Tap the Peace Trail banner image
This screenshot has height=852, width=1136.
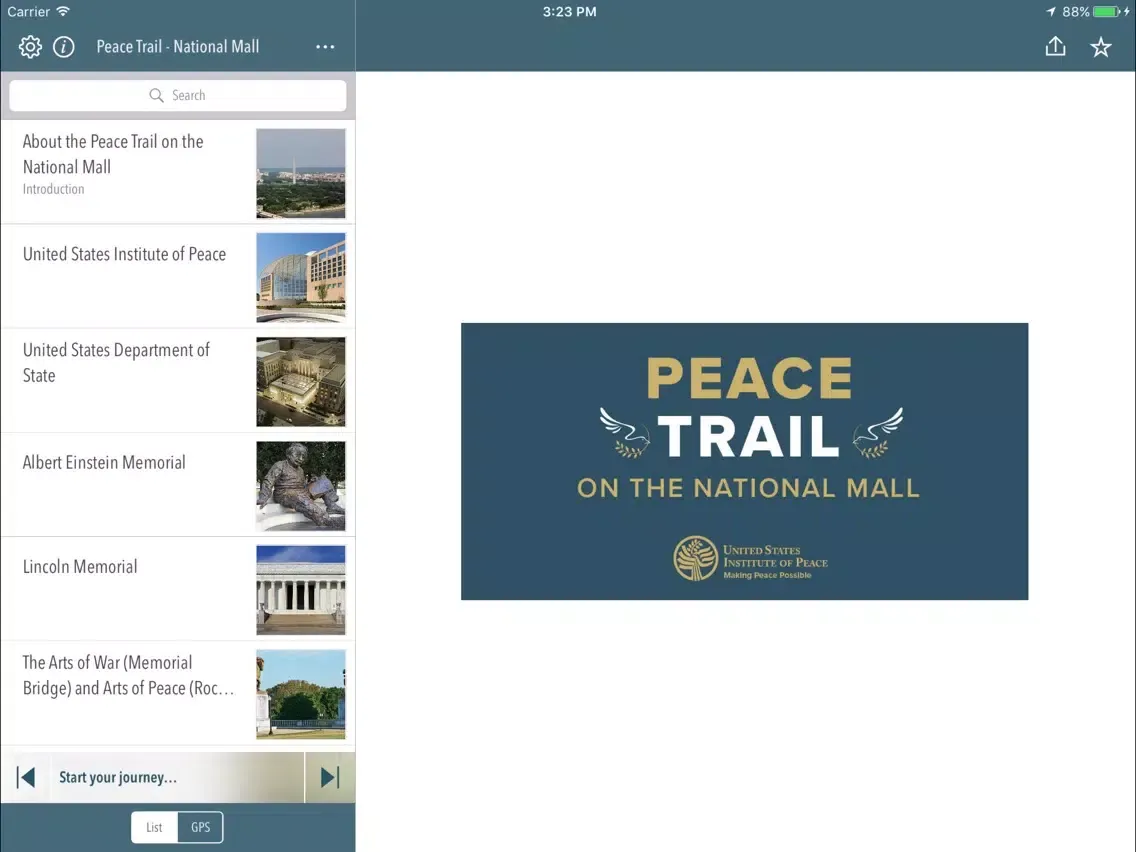click(x=745, y=462)
